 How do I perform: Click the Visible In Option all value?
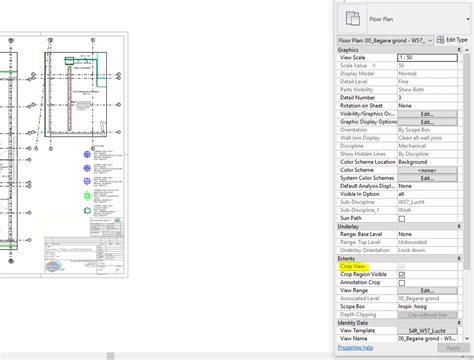(x=427, y=194)
